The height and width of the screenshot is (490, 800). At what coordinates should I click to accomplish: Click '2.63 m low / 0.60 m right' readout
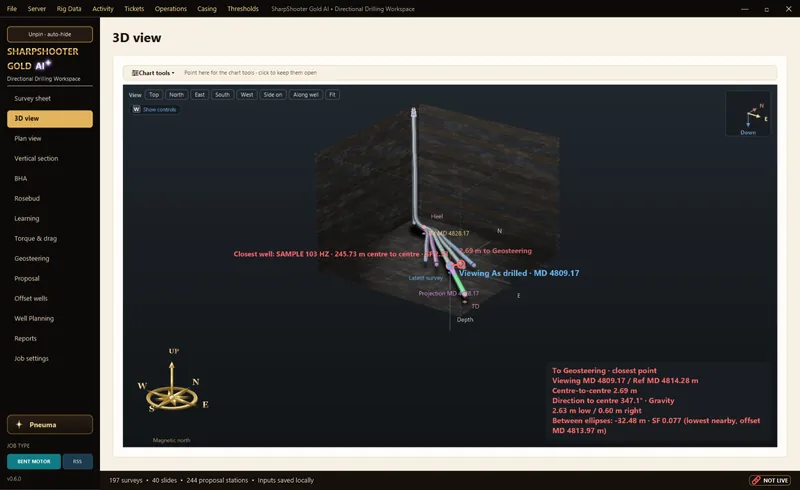[x=596, y=410]
